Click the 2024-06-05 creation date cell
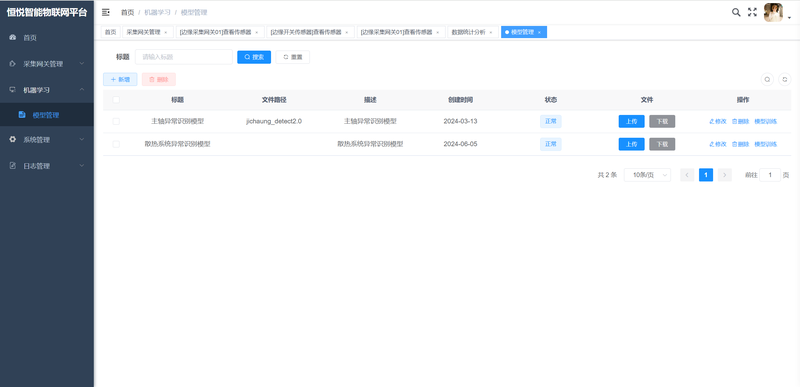 pos(460,144)
